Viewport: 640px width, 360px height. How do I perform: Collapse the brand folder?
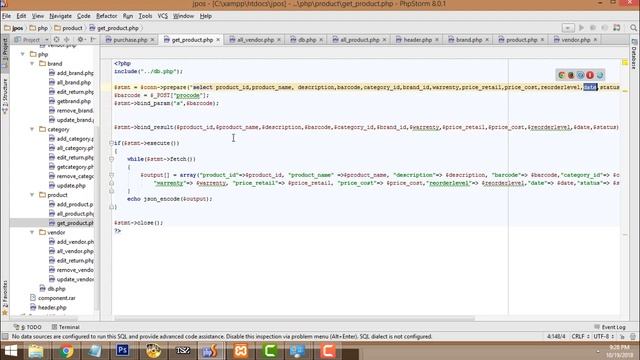pyautogui.click(x=32, y=64)
